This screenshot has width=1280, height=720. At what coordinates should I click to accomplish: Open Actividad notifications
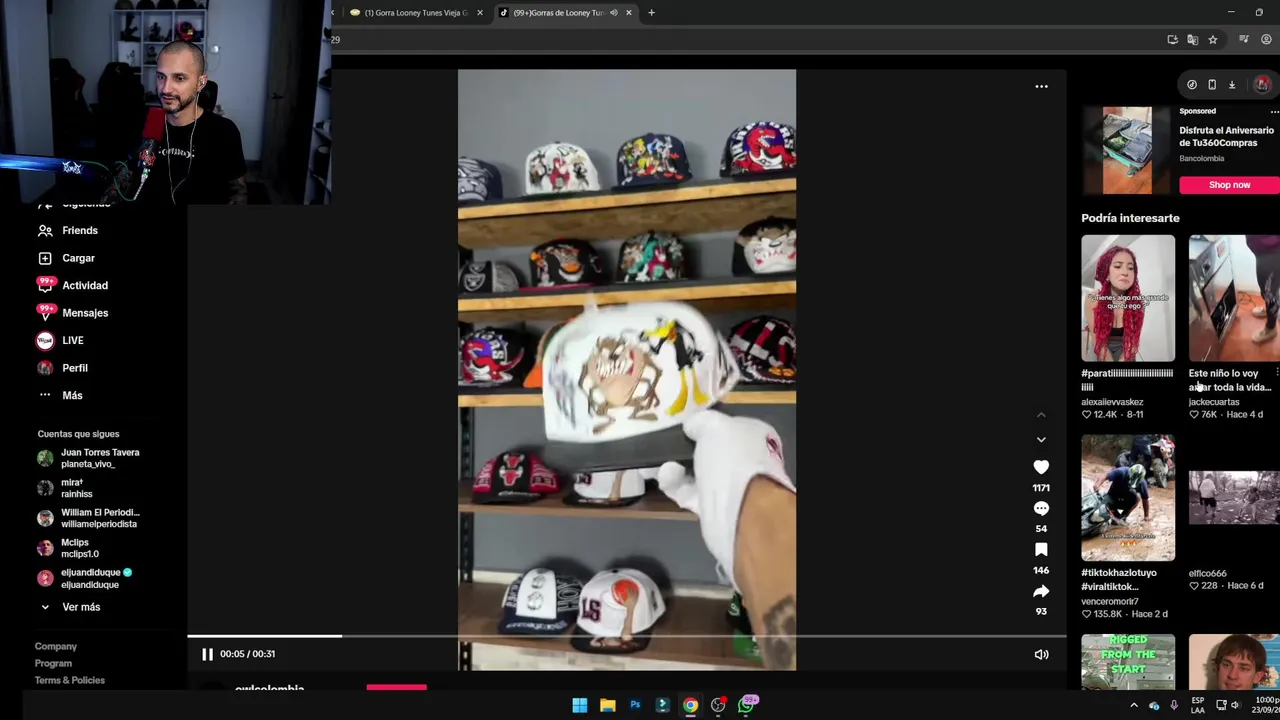[x=72, y=285]
